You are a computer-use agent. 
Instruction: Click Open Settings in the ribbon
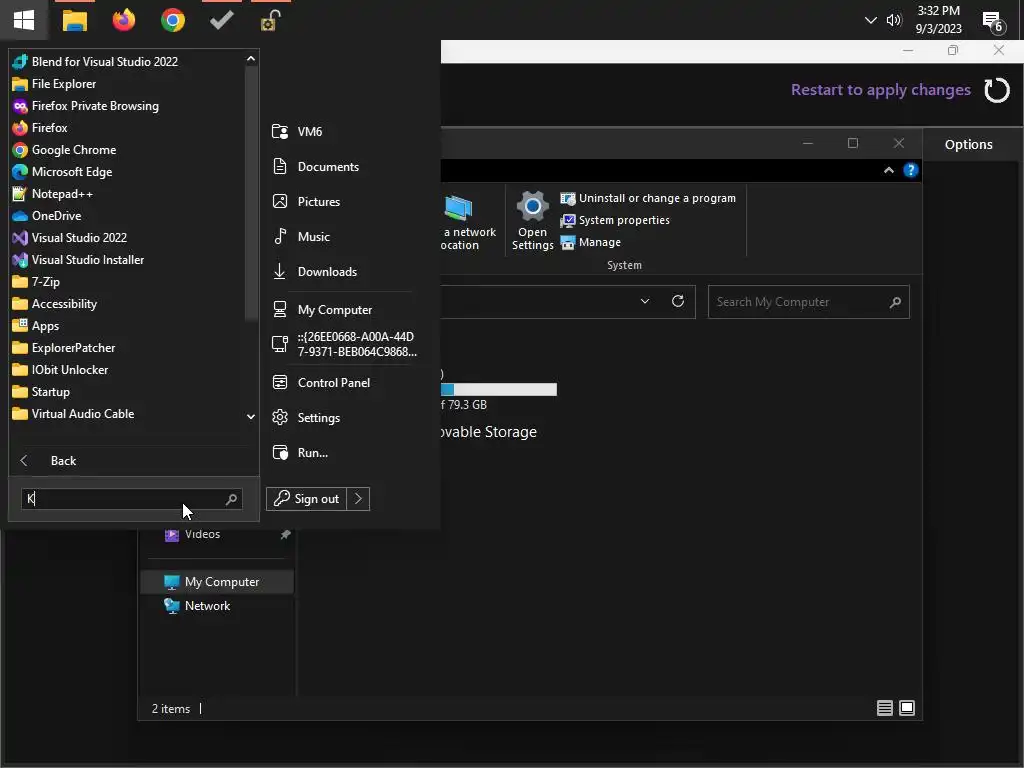coord(532,221)
